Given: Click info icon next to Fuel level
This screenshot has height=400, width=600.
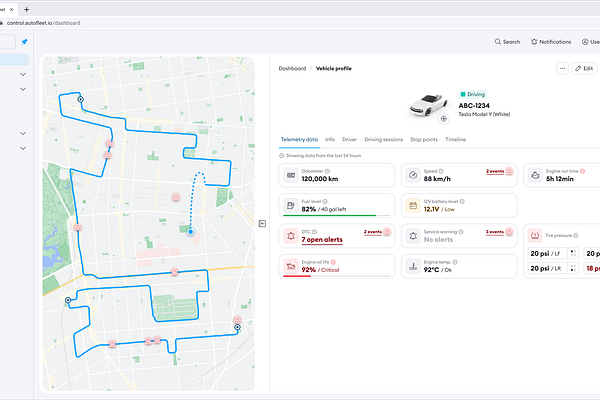Looking at the screenshot, I should tap(325, 201).
